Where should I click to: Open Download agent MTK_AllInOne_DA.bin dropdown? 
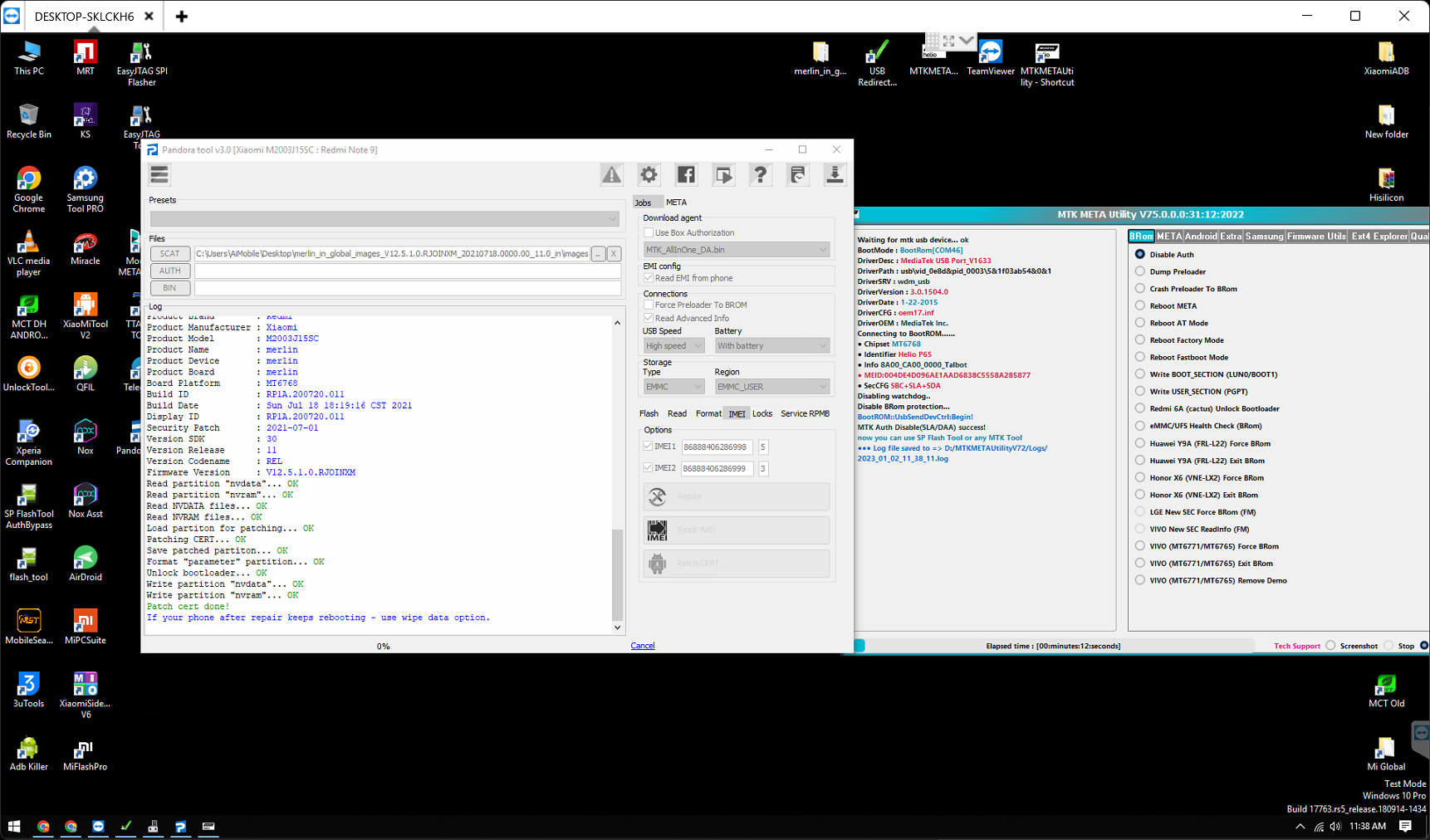click(737, 249)
